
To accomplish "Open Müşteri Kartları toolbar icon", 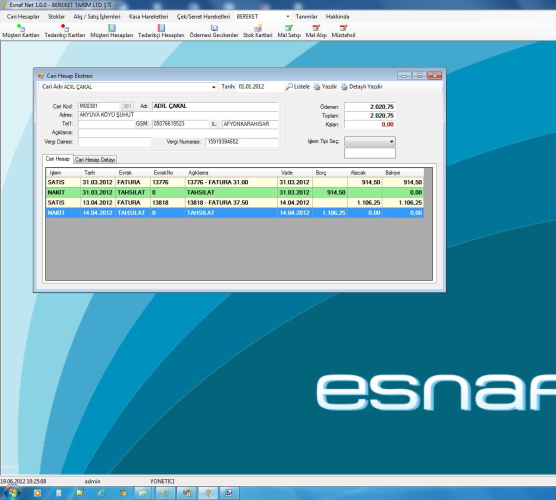I will click(x=21, y=31).
